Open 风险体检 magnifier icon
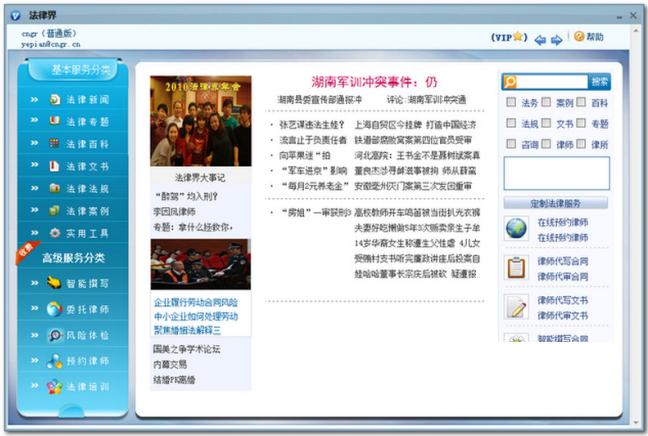Viewport: 648px width, 436px height. (x=55, y=335)
